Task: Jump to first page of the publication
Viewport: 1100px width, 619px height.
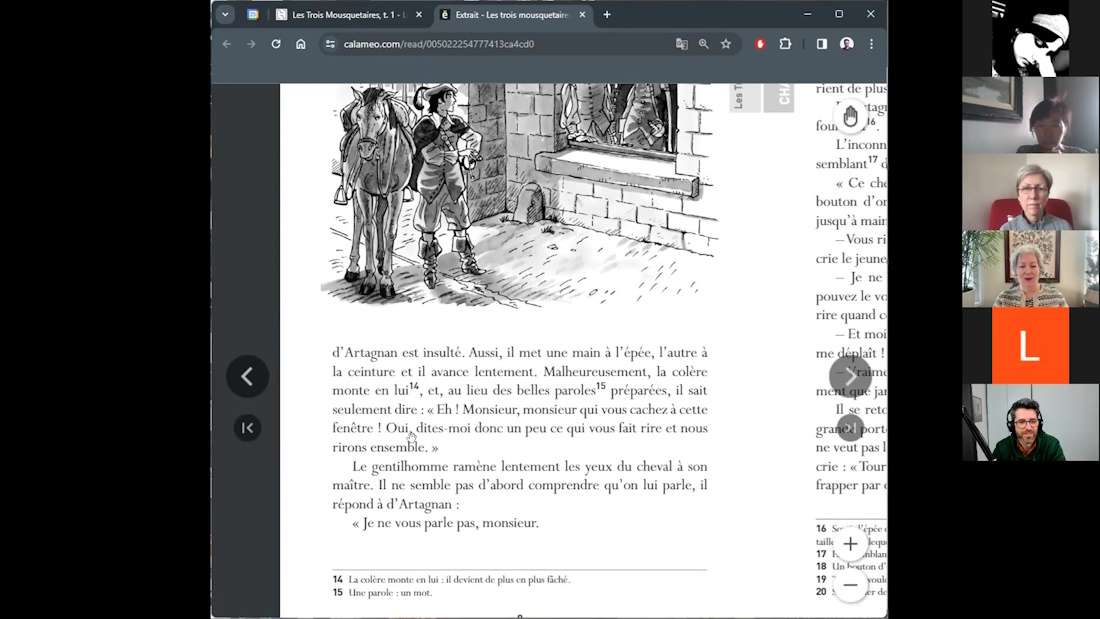Action: [247, 427]
